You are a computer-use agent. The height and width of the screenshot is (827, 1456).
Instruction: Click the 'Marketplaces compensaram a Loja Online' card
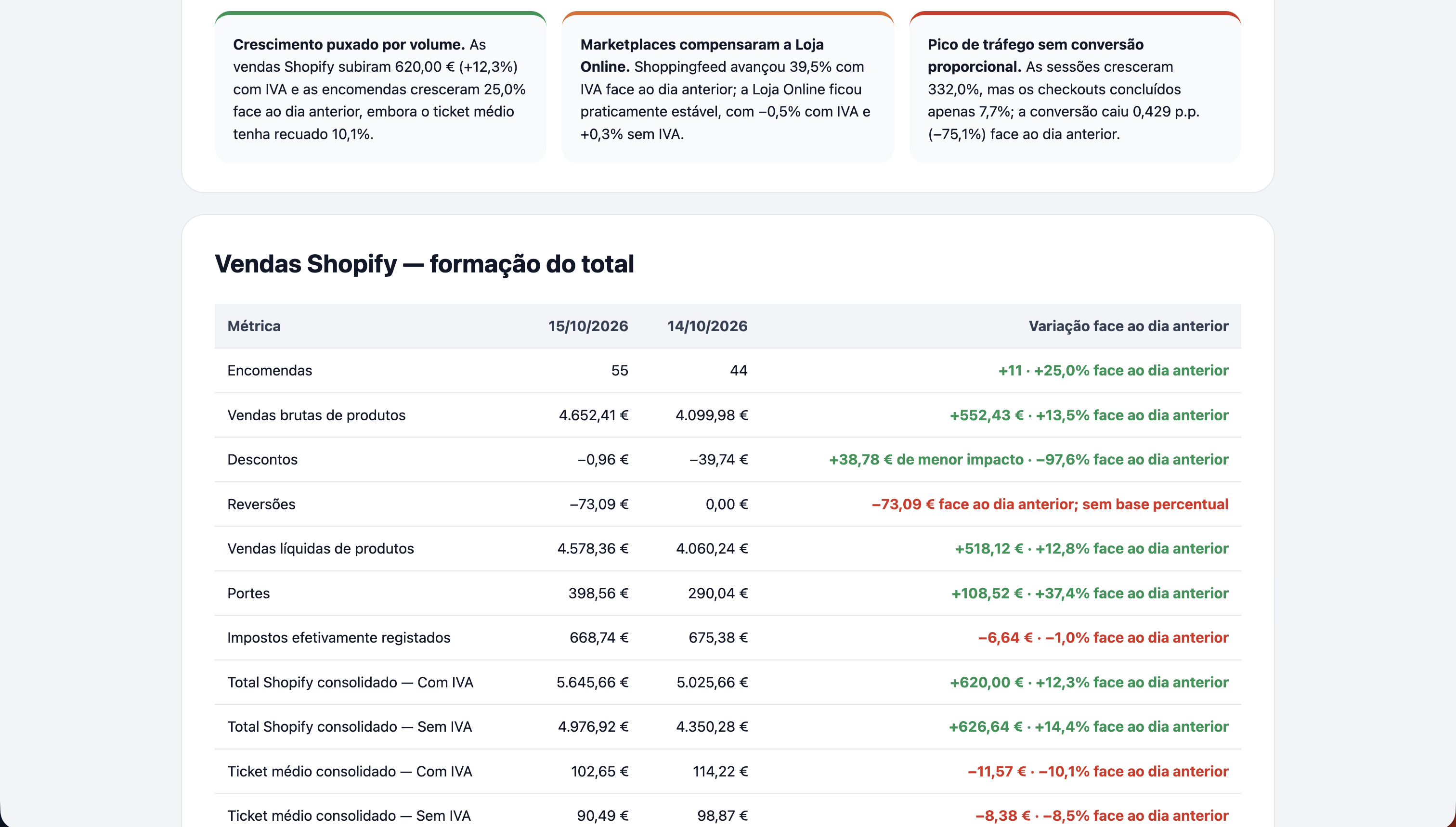pos(728,88)
